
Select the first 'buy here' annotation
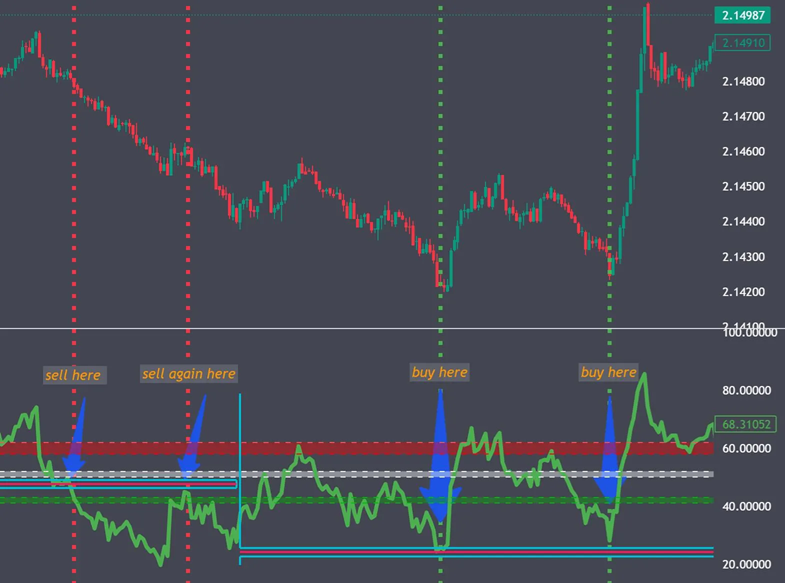pyautogui.click(x=440, y=372)
